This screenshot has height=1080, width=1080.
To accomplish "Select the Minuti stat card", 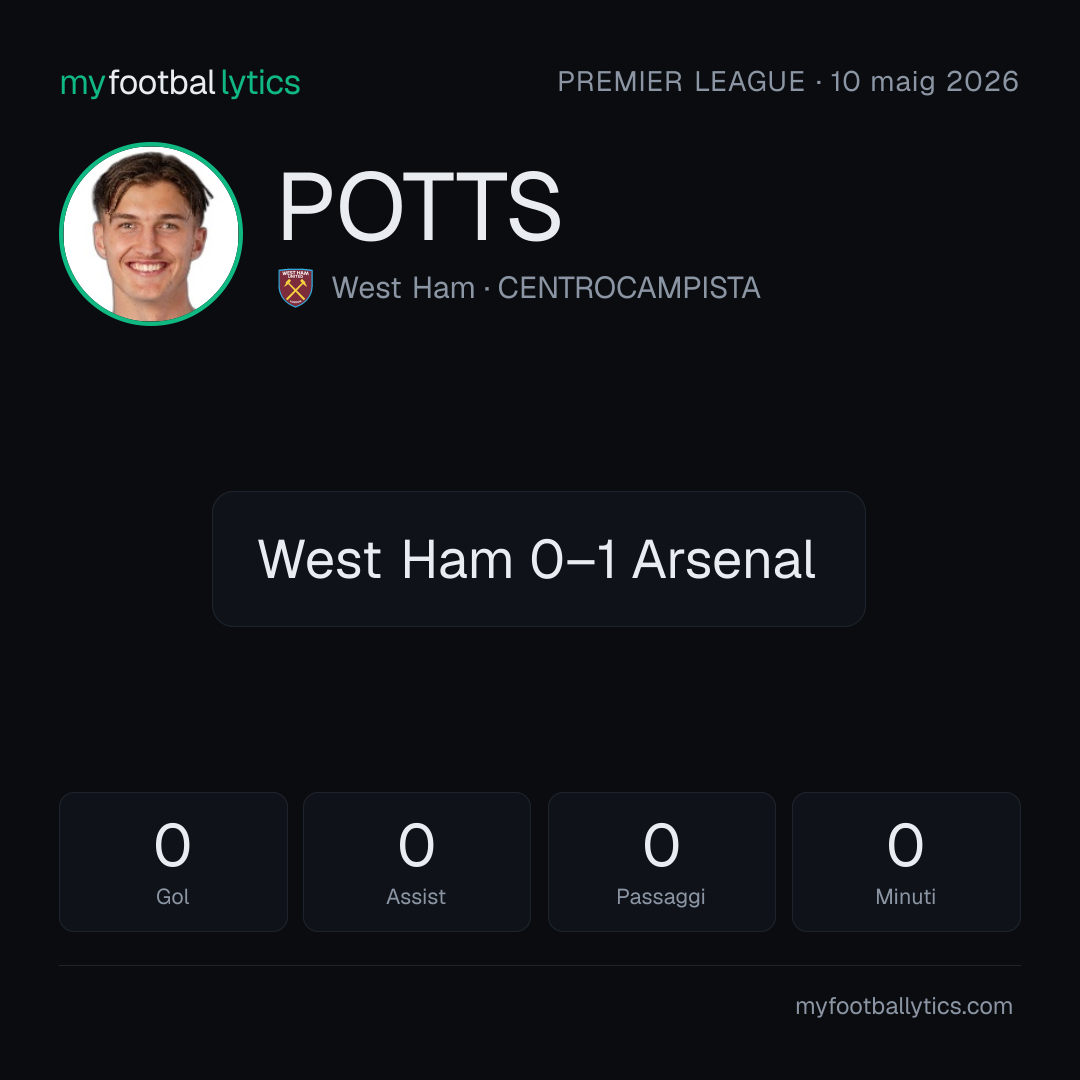I will 906,862.
